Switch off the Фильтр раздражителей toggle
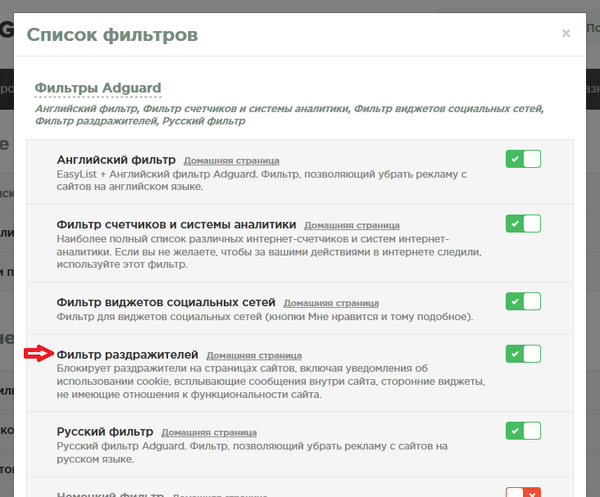The width and height of the screenshot is (600, 497). click(x=523, y=353)
